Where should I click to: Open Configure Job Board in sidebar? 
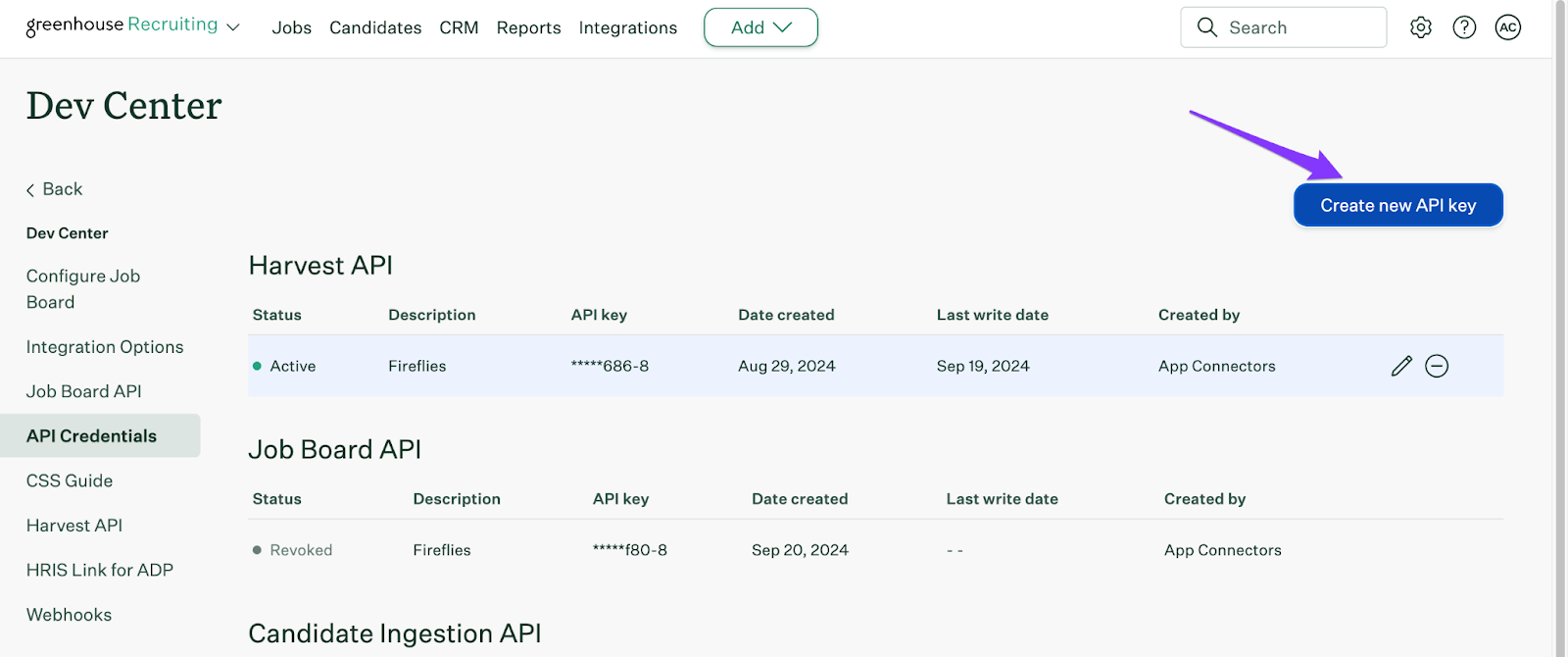(83, 289)
